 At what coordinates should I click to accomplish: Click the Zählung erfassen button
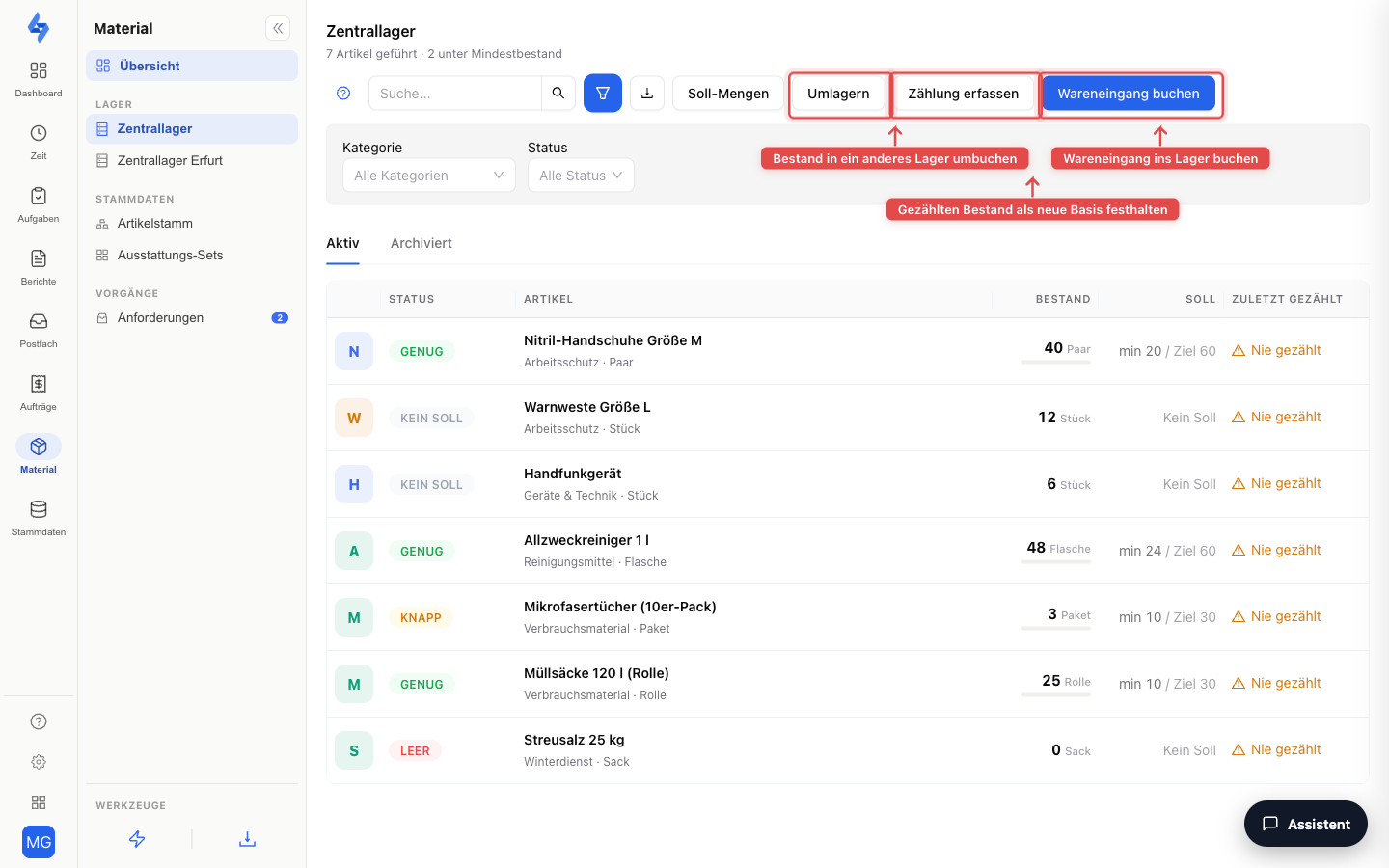tap(964, 94)
